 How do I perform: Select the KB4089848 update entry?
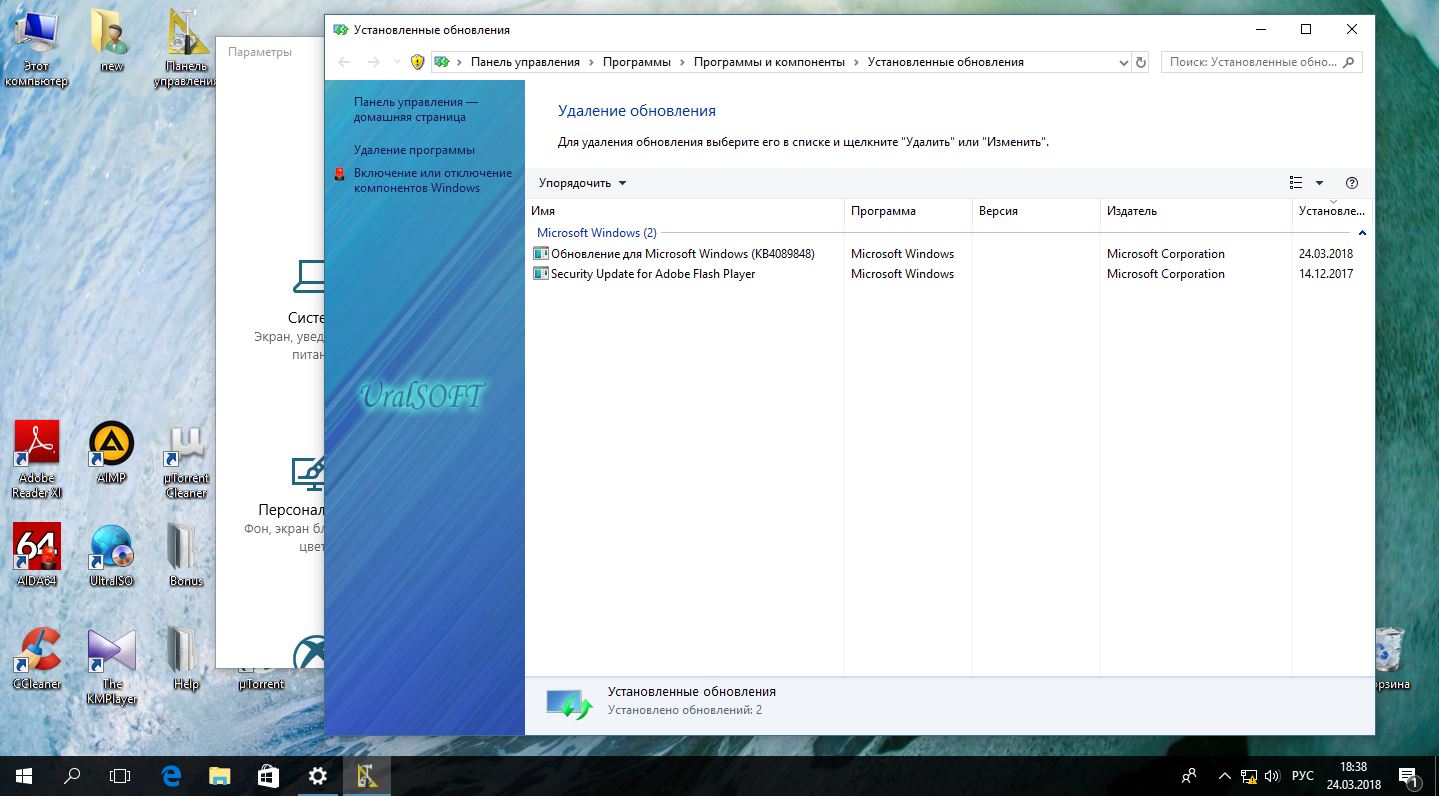tap(682, 254)
